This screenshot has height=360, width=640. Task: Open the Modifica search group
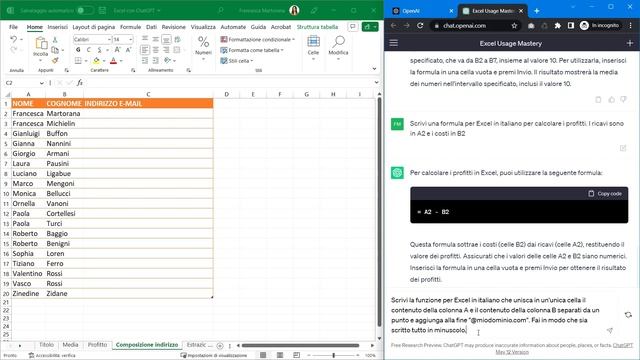pyautogui.click(x=338, y=48)
